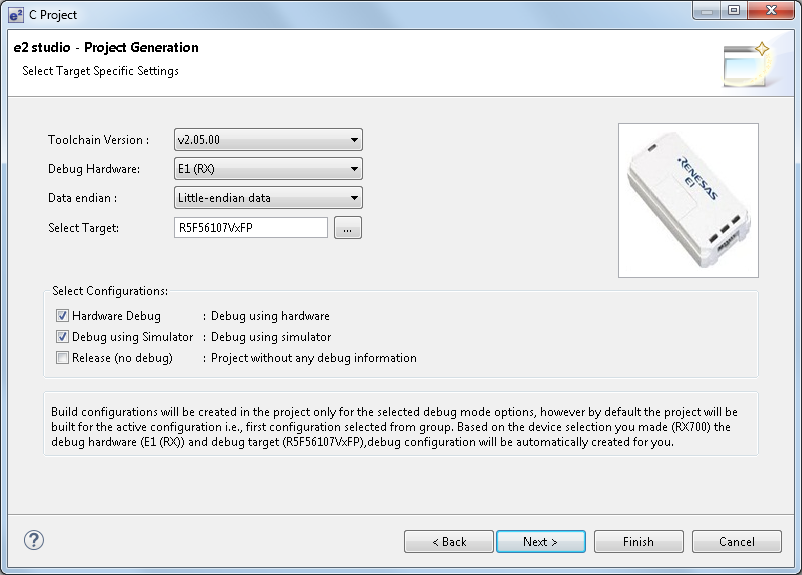Close the C Project dialog

click(x=771, y=11)
